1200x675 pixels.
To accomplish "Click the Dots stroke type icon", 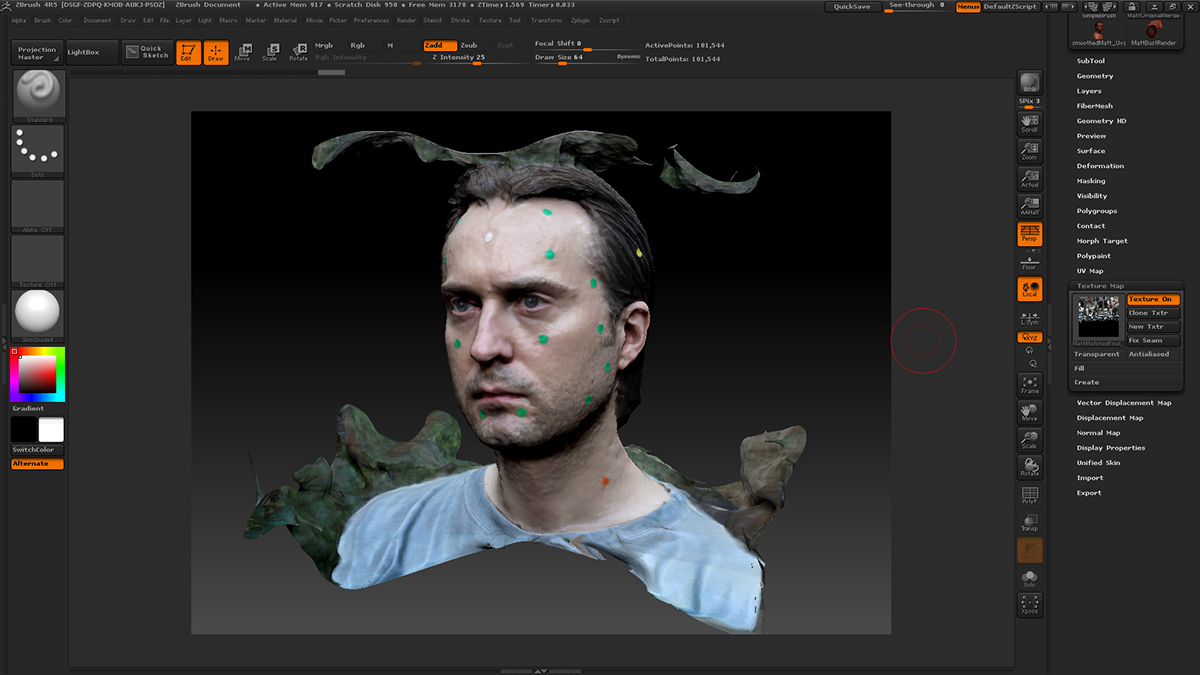I will [x=38, y=150].
